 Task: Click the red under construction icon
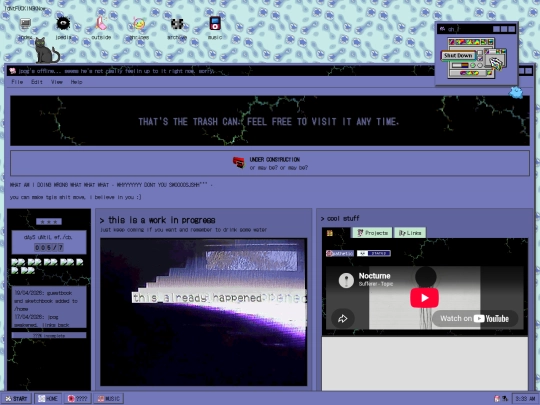coord(239,162)
